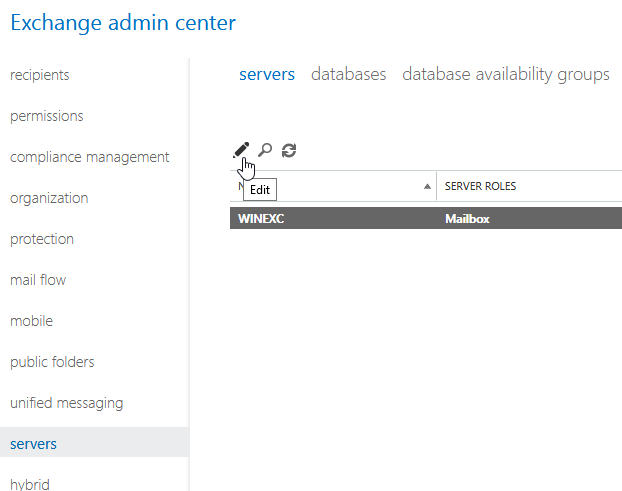Select servers in the left navigation
This screenshot has width=622, height=491.
pyautogui.click(x=33, y=444)
